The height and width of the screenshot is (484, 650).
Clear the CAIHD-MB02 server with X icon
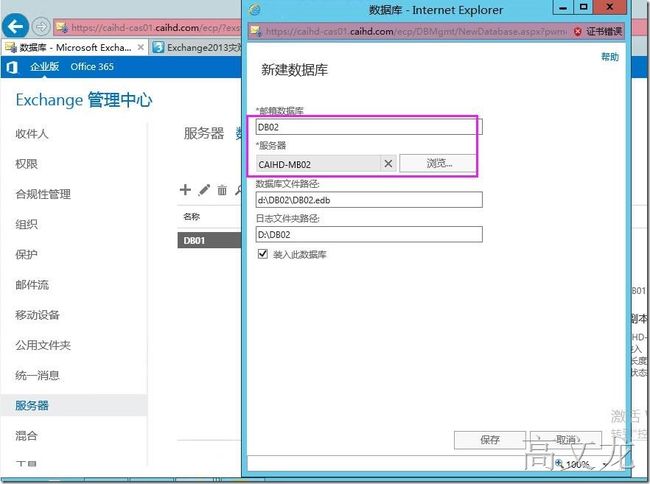tap(388, 164)
